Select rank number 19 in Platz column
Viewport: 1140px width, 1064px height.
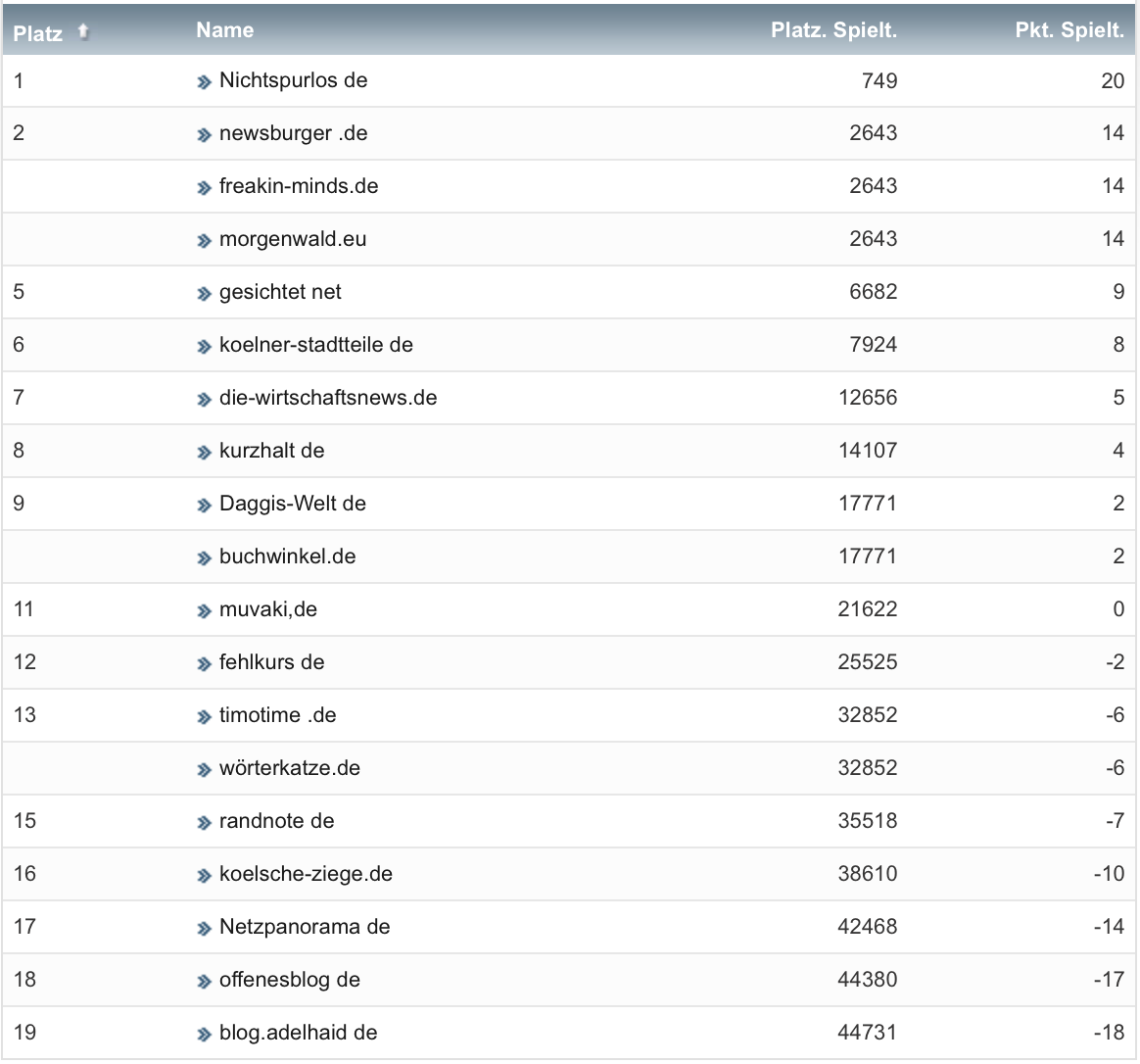point(24,1033)
